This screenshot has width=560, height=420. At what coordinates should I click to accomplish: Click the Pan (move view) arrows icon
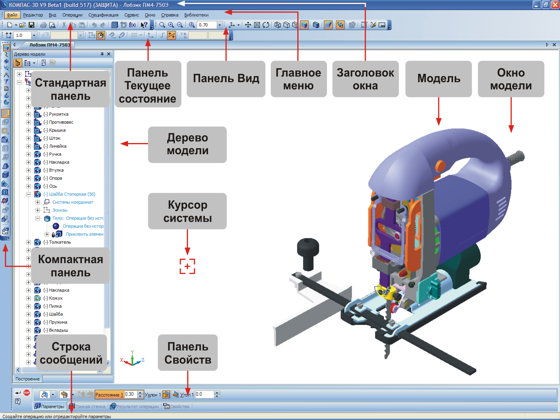tap(248, 25)
